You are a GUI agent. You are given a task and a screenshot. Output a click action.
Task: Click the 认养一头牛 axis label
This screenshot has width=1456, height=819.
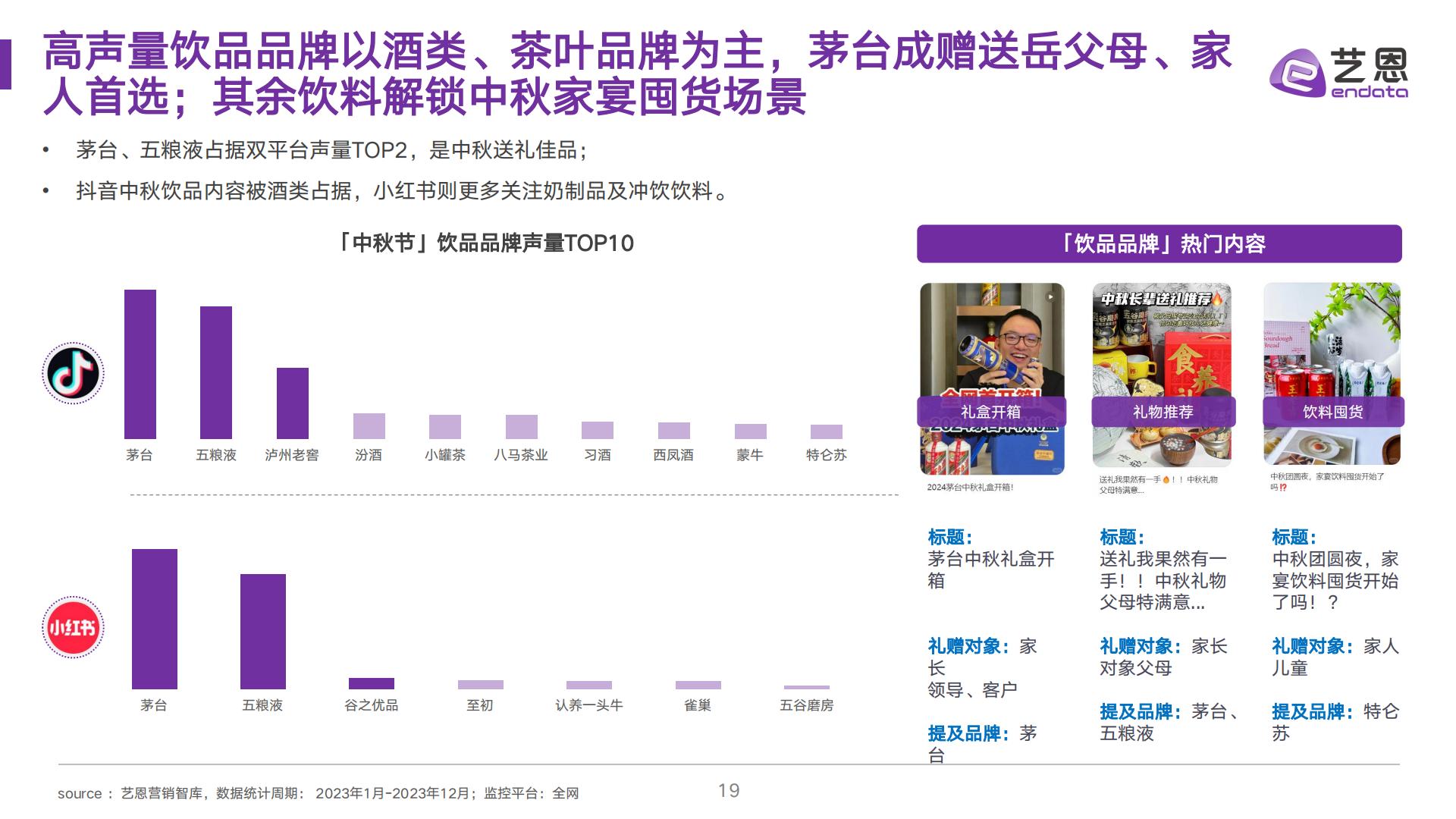pos(589,705)
